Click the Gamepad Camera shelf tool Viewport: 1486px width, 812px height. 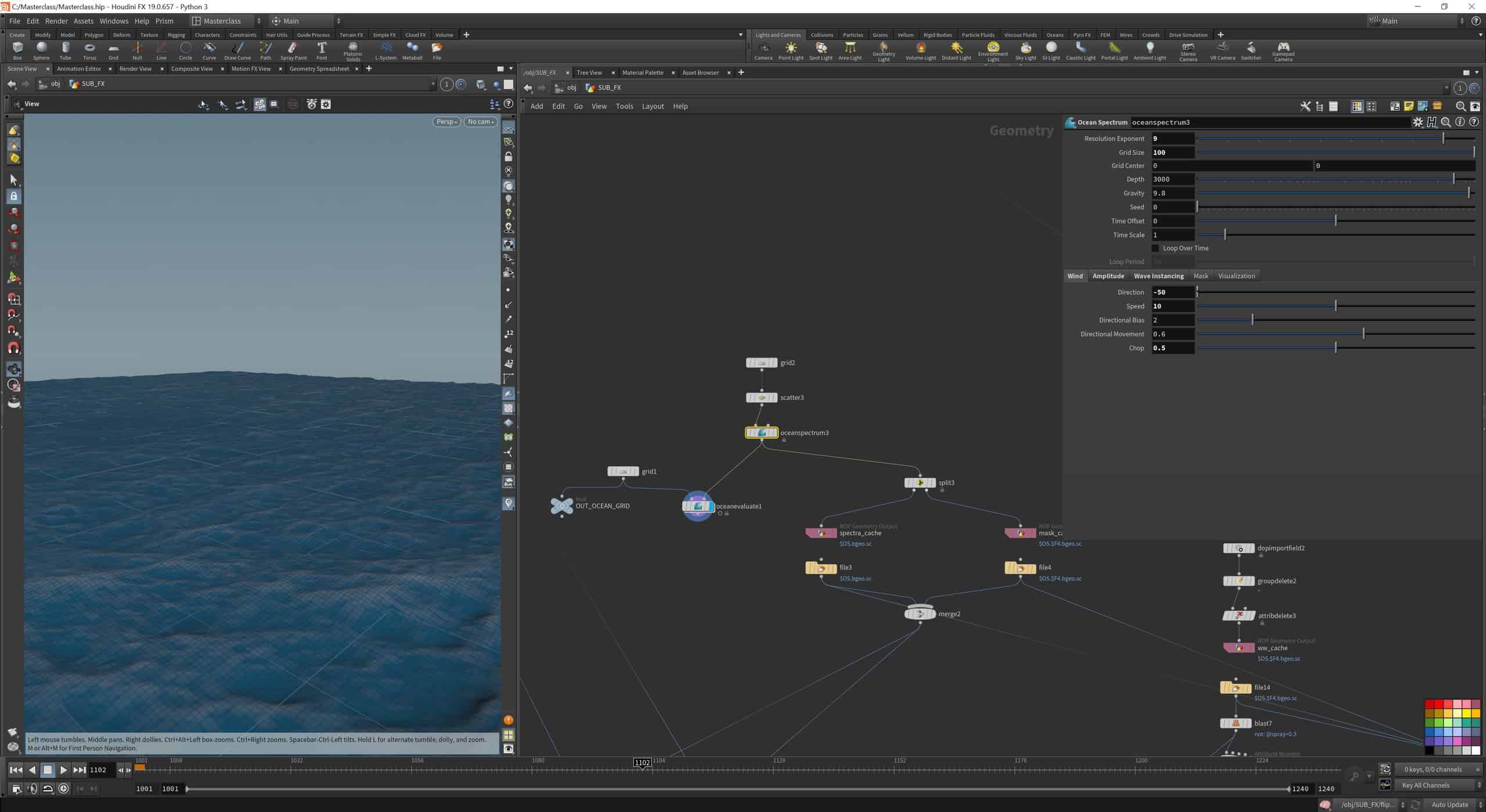[1283, 50]
